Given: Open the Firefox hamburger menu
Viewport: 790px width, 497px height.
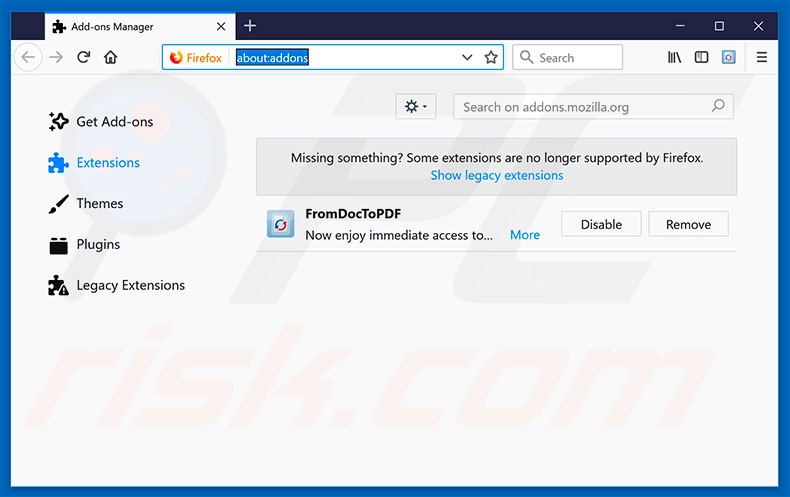Looking at the screenshot, I should click(x=762, y=57).
